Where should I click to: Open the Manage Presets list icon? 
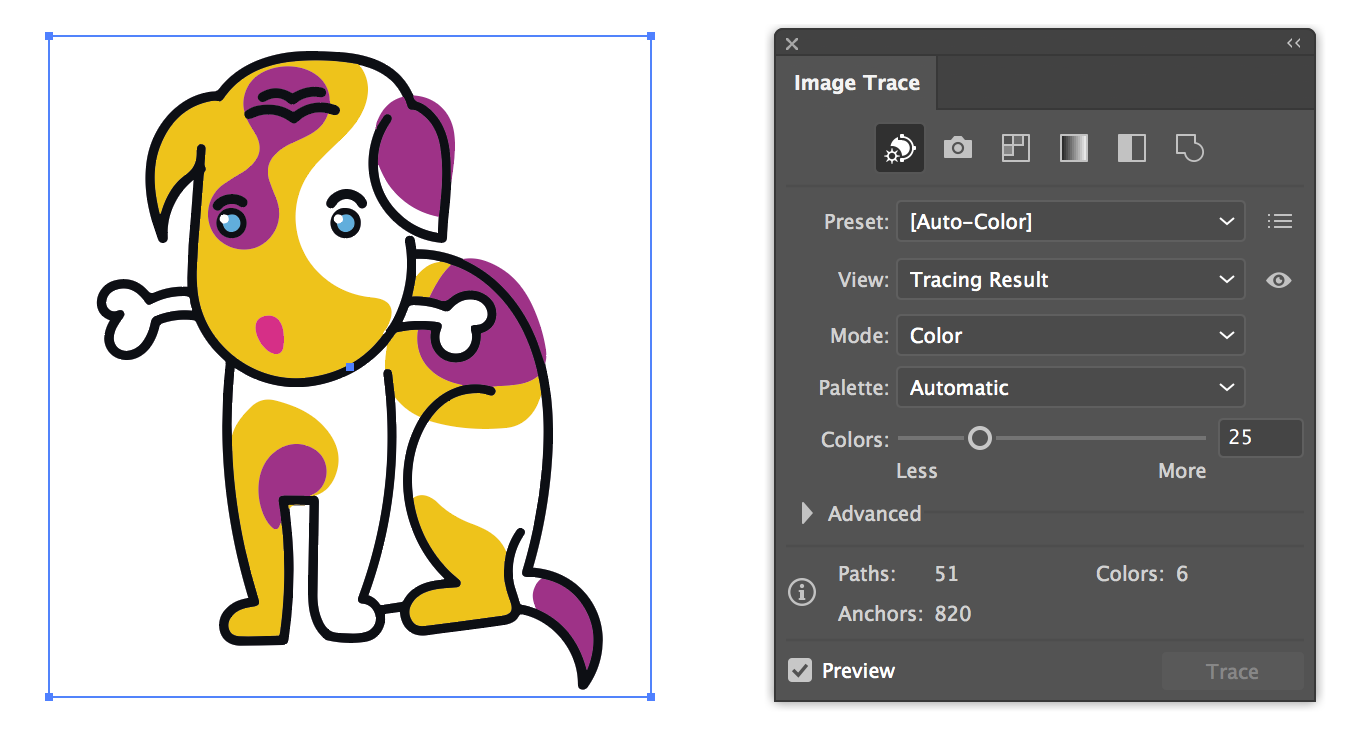1279,222
